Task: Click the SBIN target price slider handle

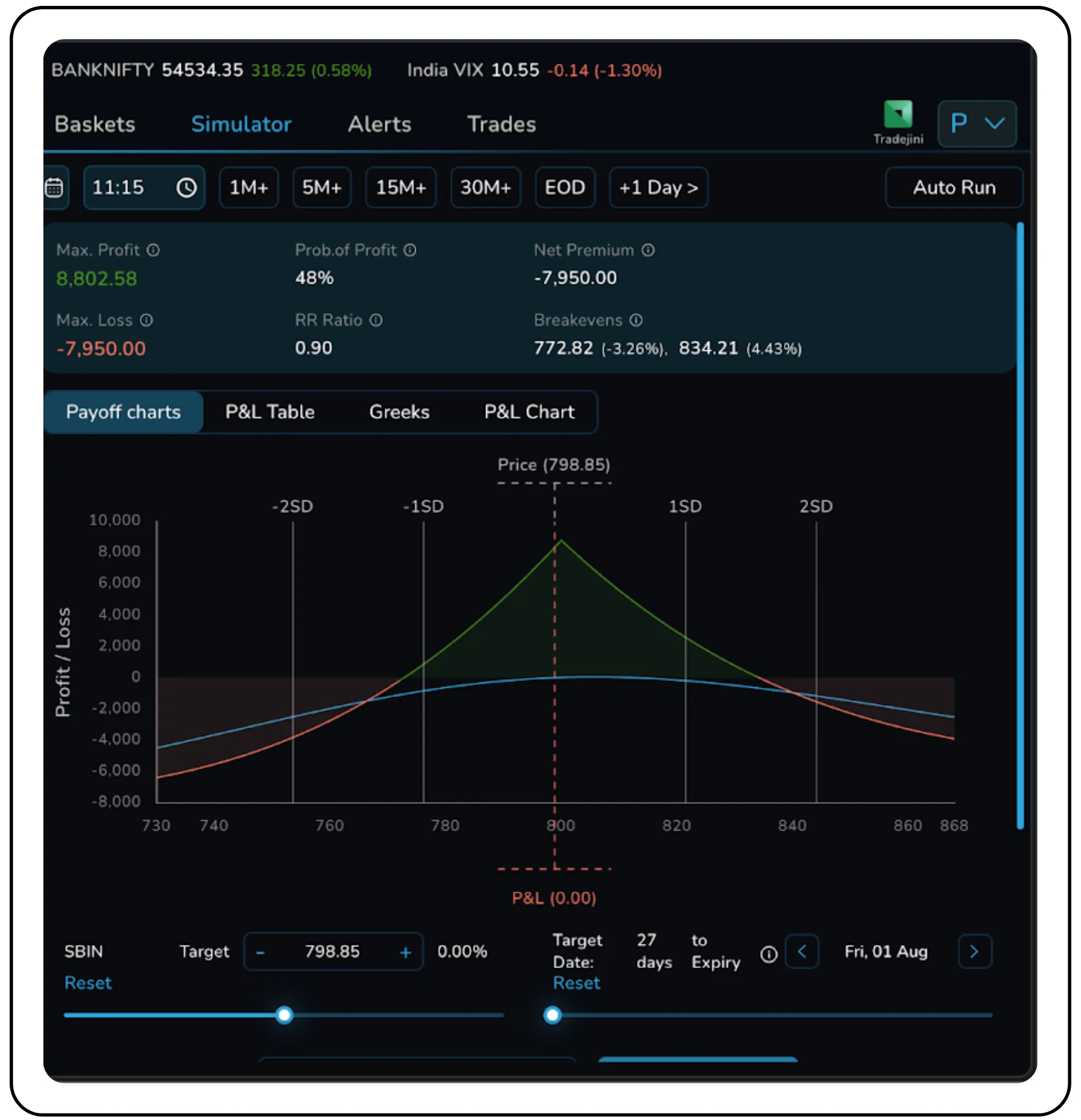Action: pos(284,1015)
